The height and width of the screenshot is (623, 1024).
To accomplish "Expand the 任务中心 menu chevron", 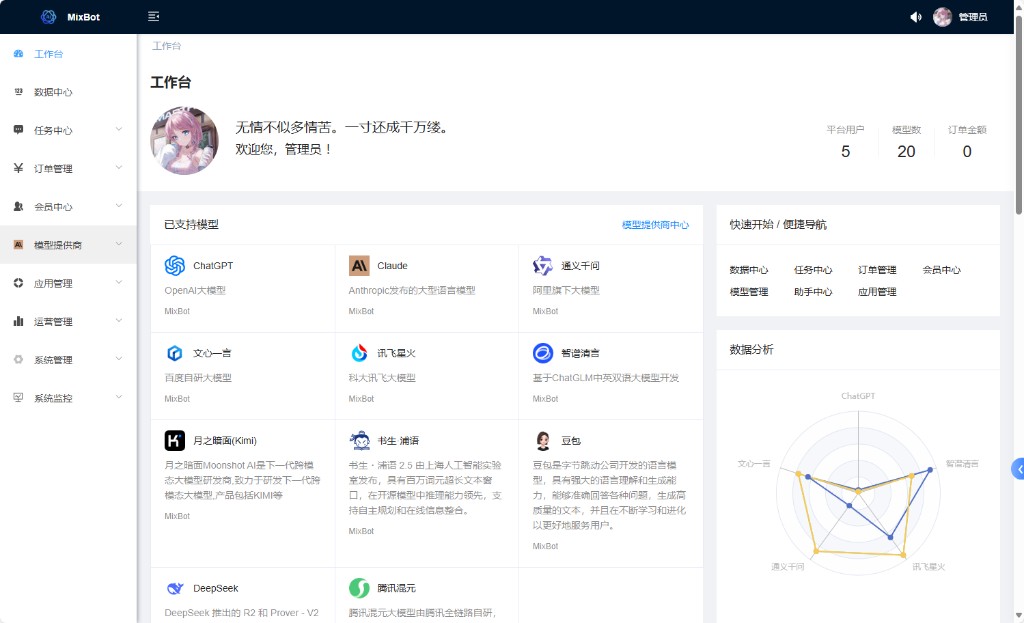I will click(119, 129).
